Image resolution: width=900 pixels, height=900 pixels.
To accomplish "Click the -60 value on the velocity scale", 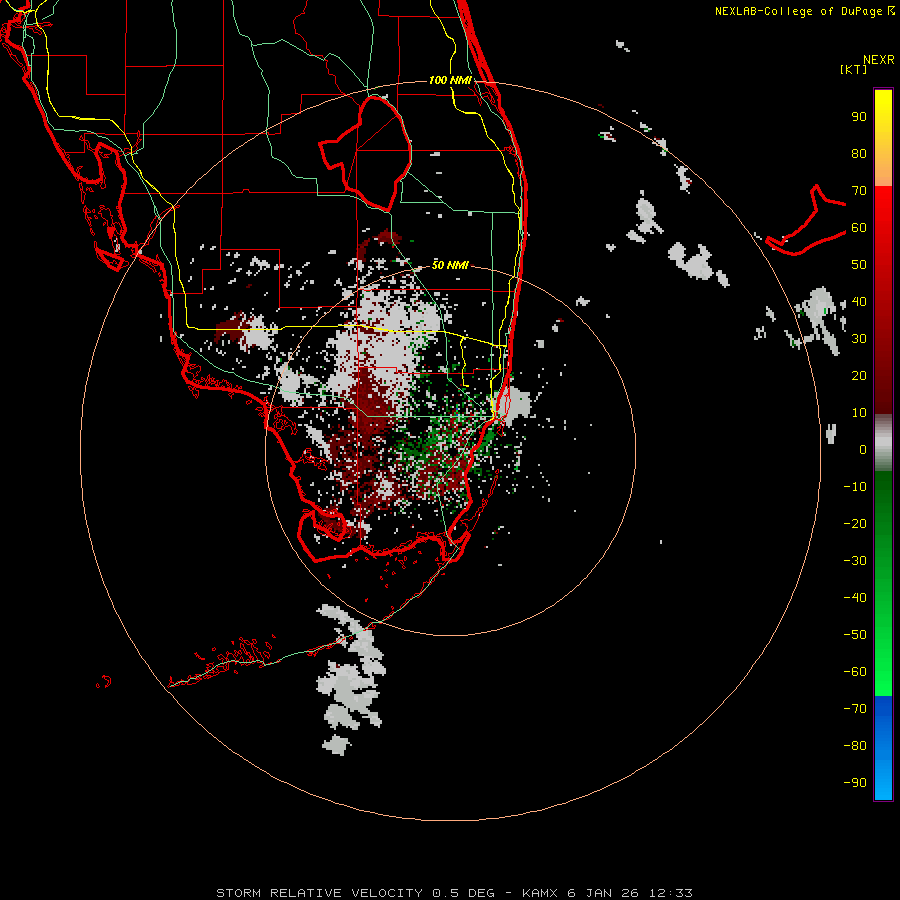I will tap(855, 672).
